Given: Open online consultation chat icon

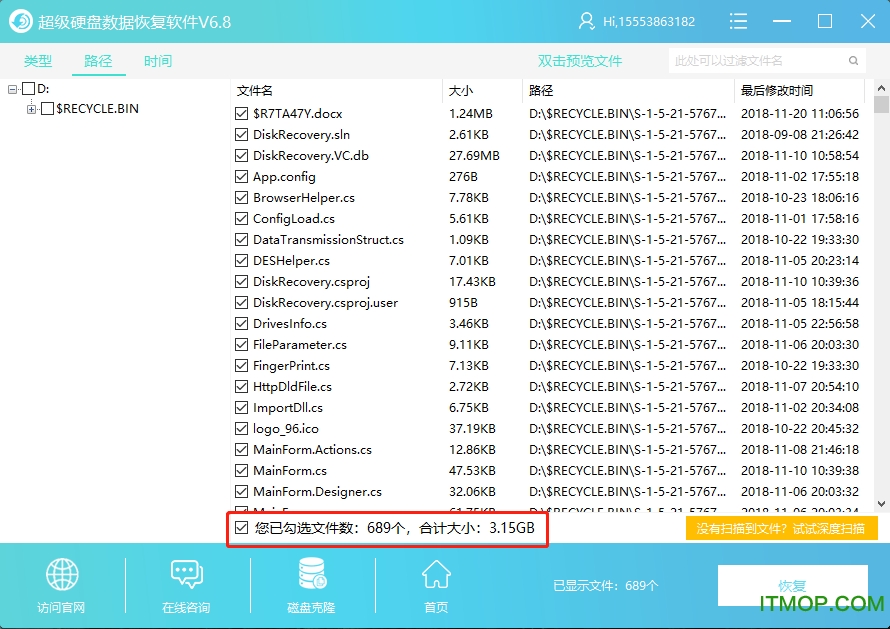Looking at the screenshot, I should tap(186, 576).
